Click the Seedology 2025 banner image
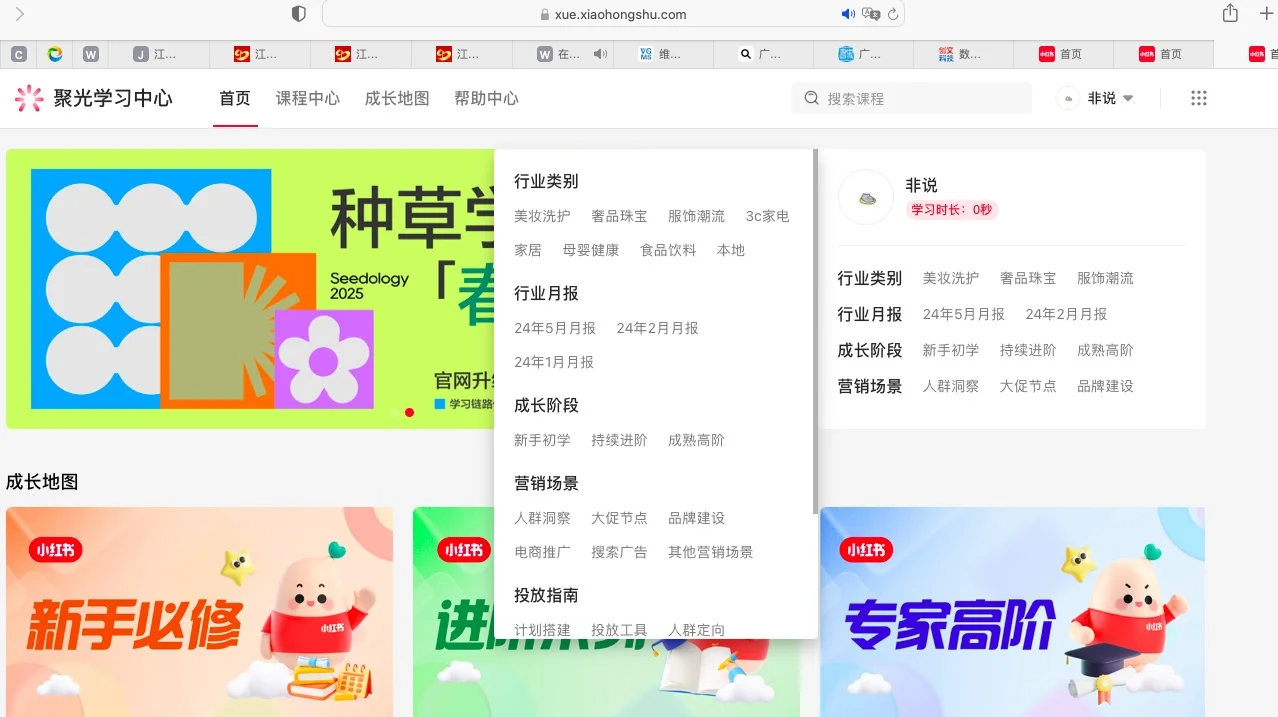This screenshot has width=1278, height=717. click(250, 289)
